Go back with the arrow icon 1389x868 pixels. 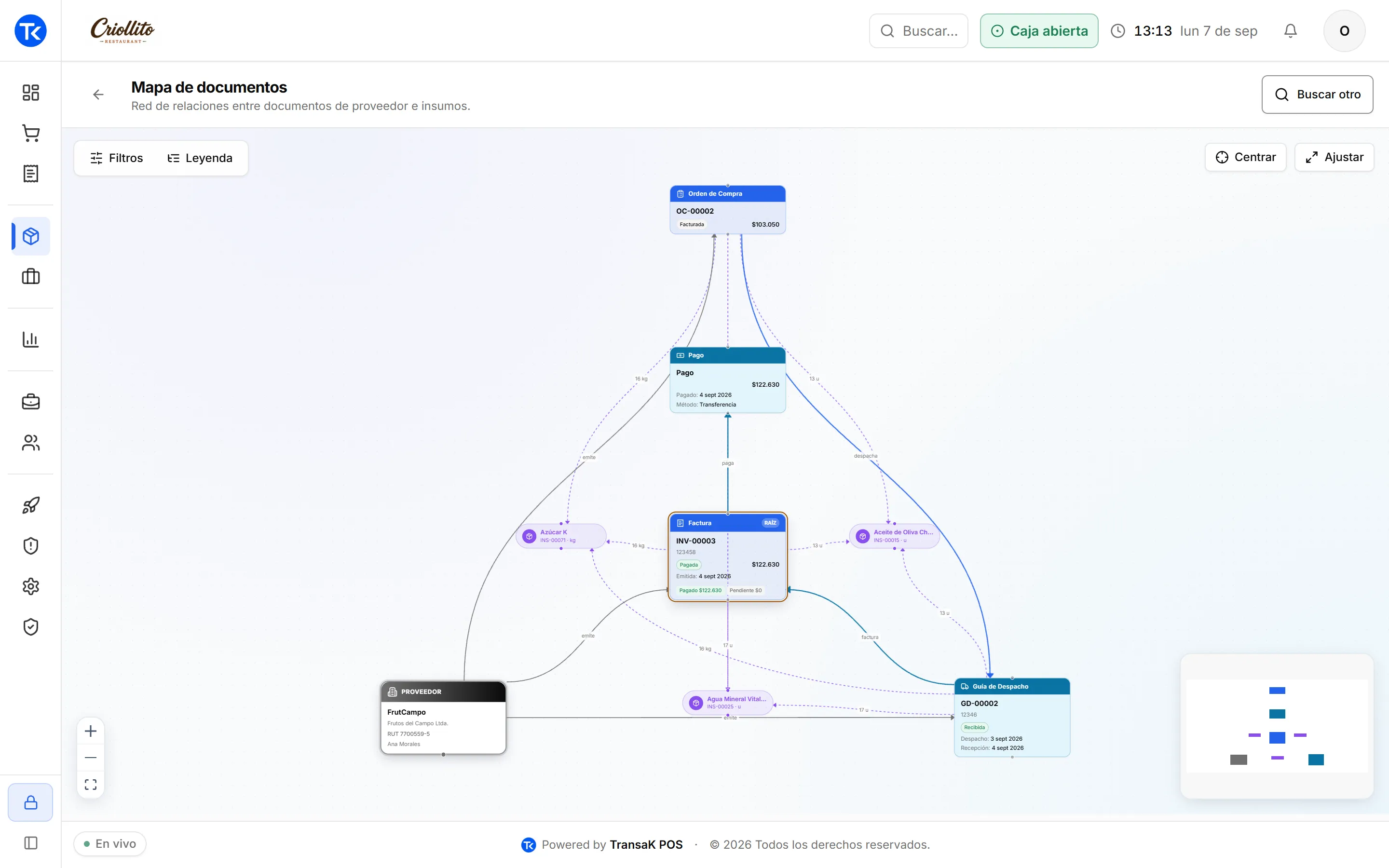[x=98, y=95]
